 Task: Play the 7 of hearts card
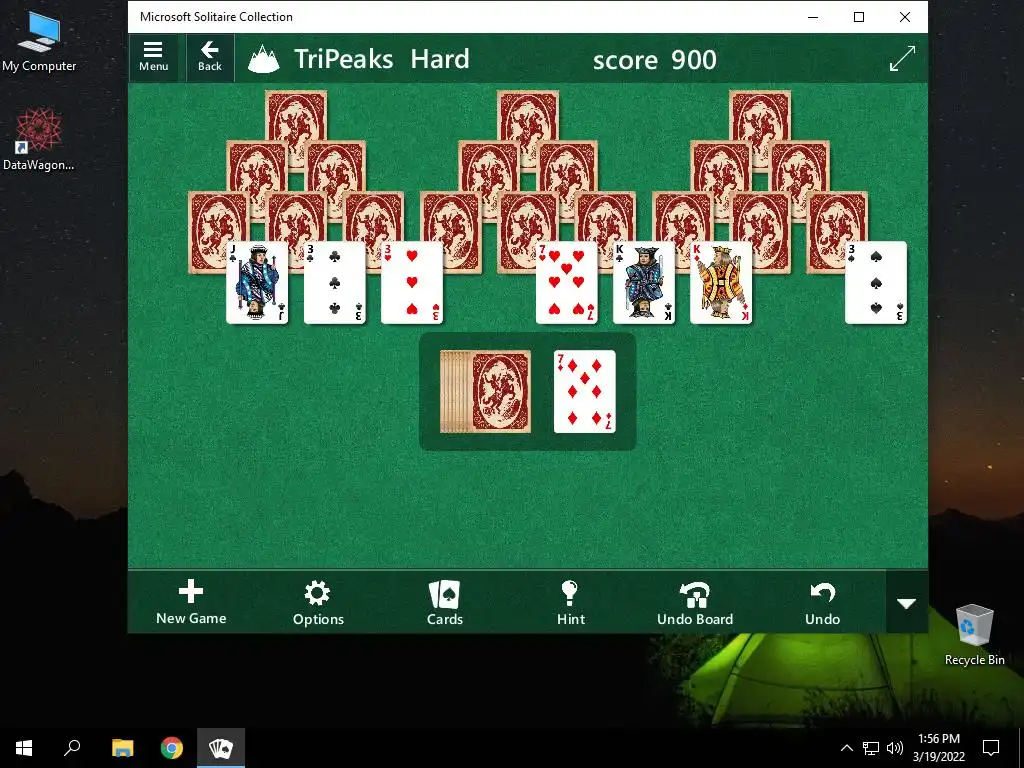pos(566,282)
